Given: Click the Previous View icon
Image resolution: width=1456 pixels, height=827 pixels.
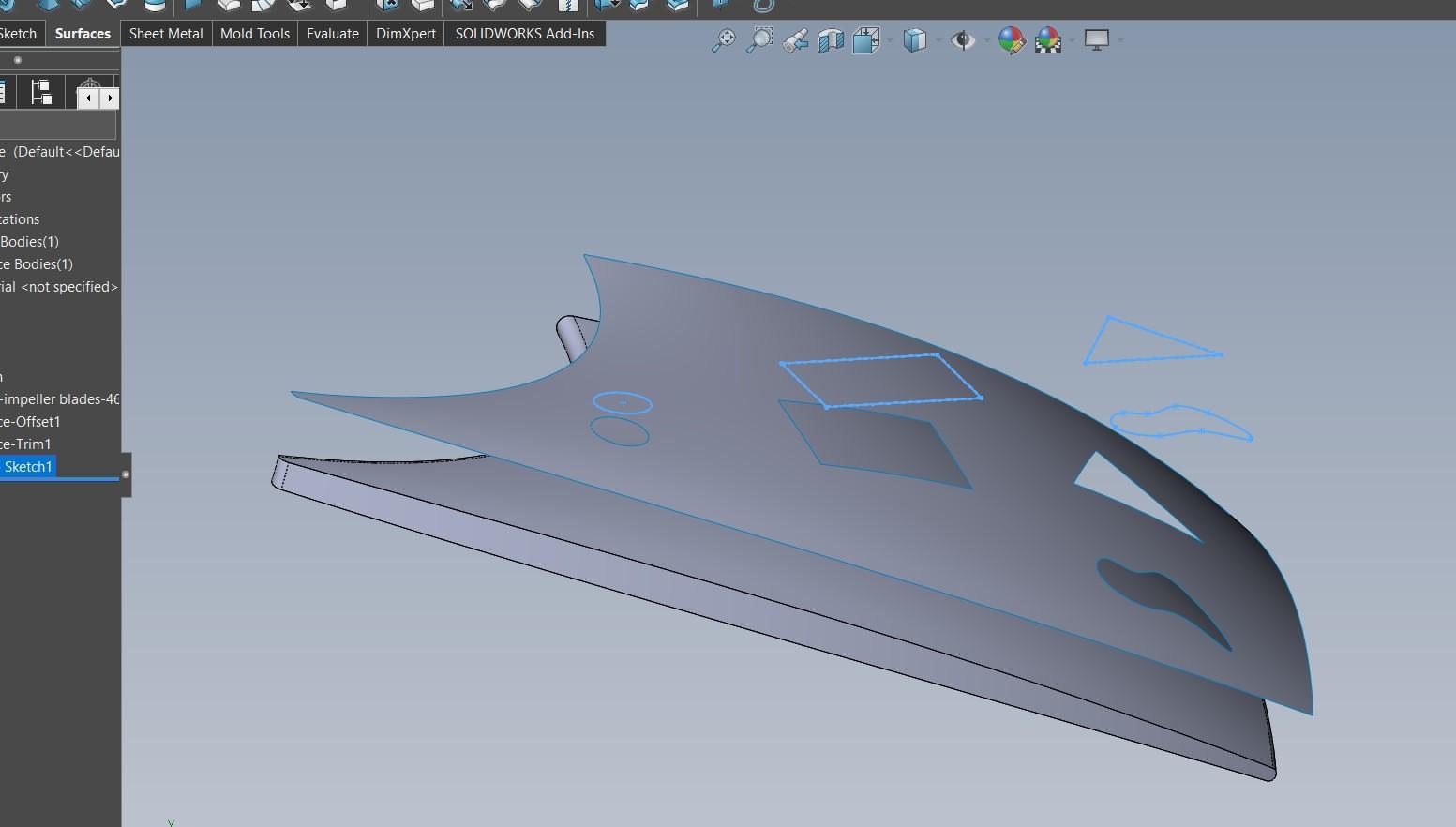Looking at the screenshot, I should click(796, 40).
